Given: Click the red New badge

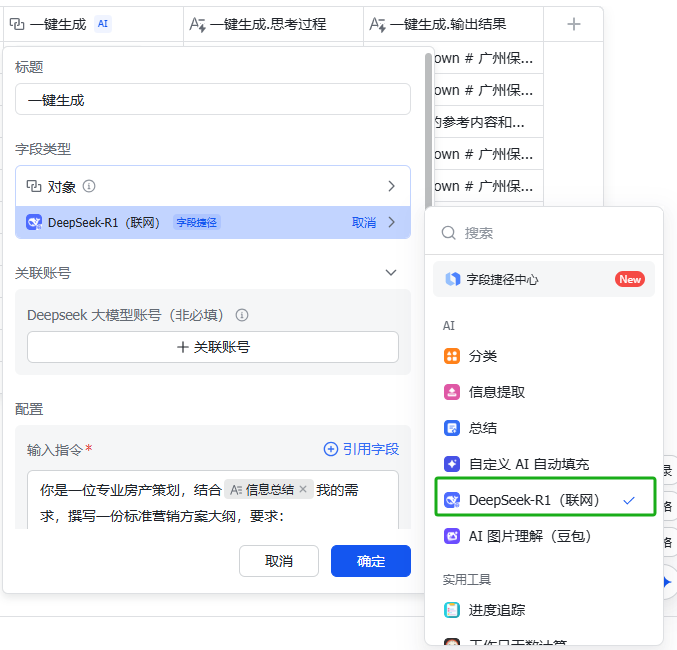Looking at the screenshot, I should click(x=630, y=279).
